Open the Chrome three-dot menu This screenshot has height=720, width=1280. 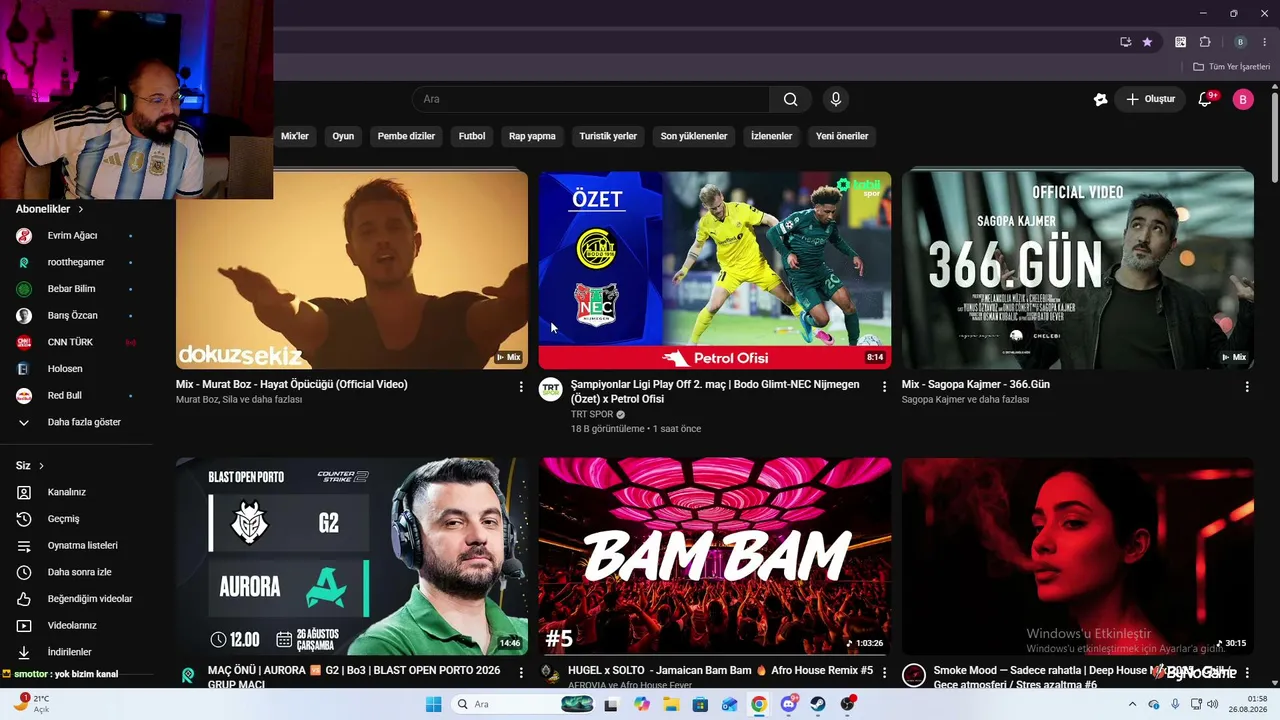click(x=1265, y=42)
